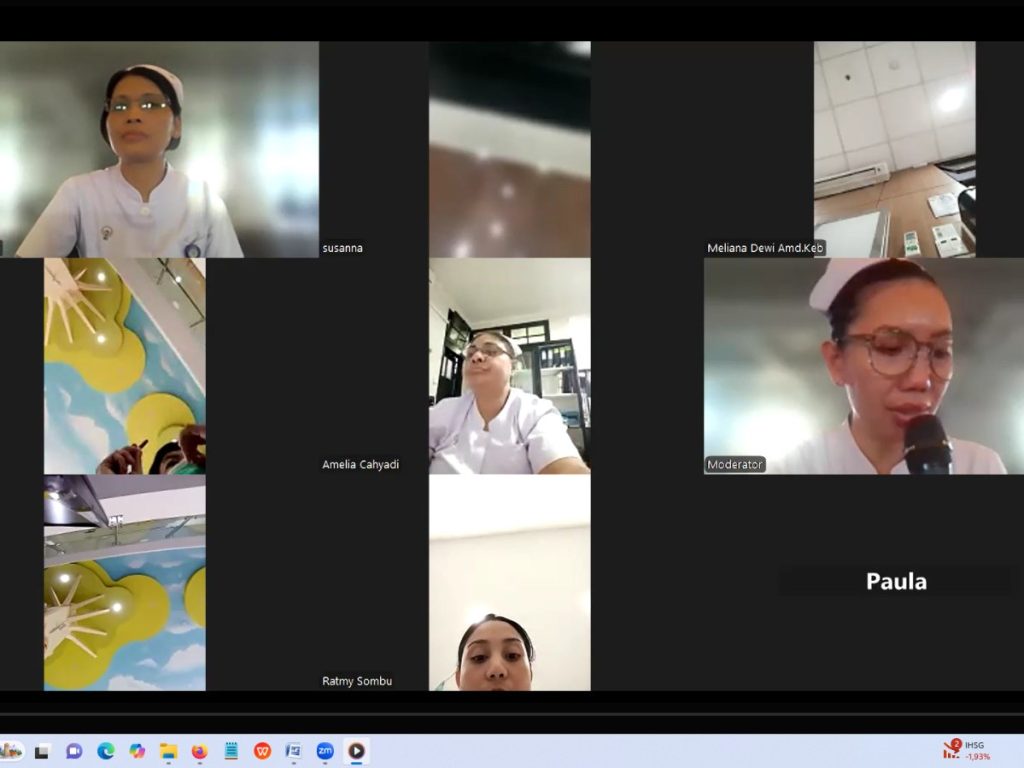This screenshot has height=768, width=1024.
Task: Click the Copilot icon in the taskbar
Action: click(137, 751)
